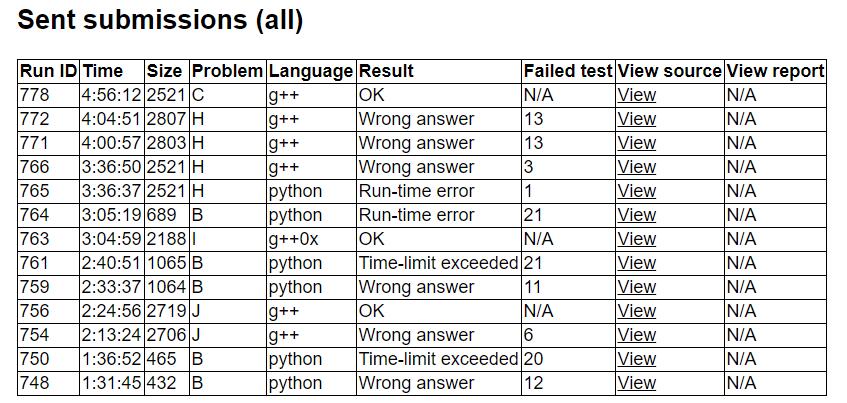Click the Run-time error result of run 765

416,191
